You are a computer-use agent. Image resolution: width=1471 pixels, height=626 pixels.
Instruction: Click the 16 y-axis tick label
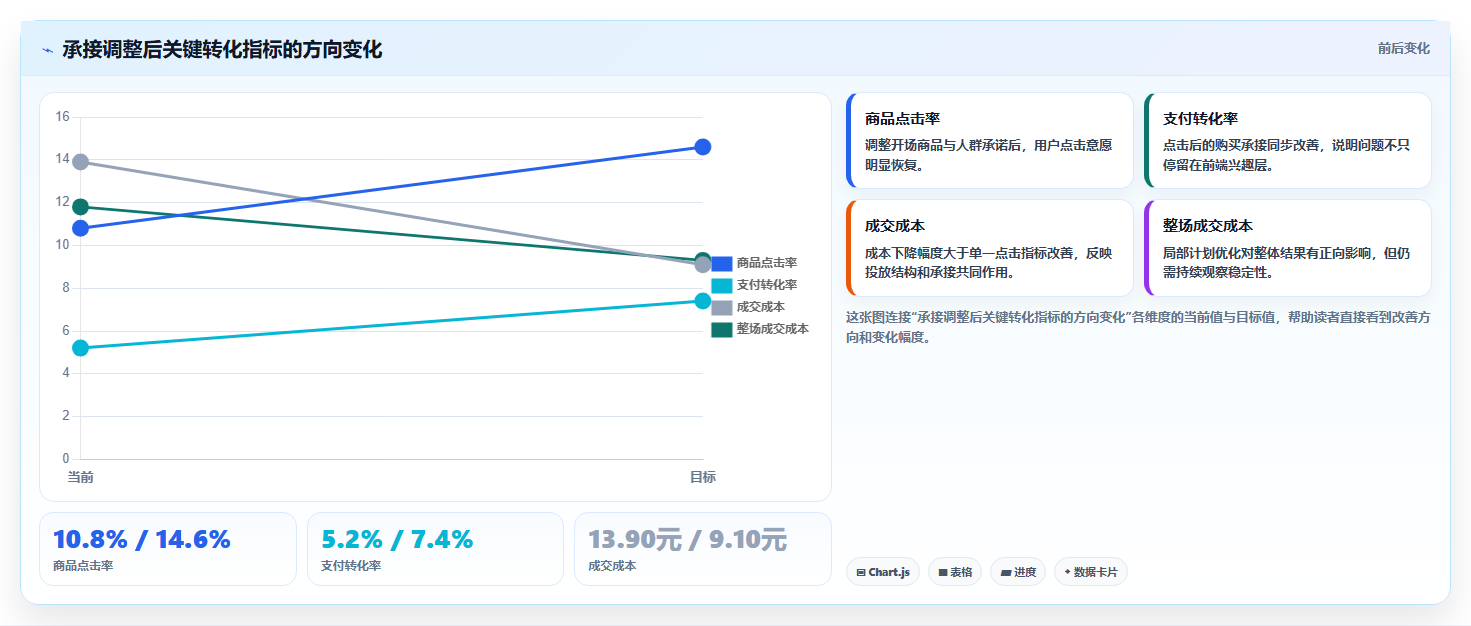[62, 117]
